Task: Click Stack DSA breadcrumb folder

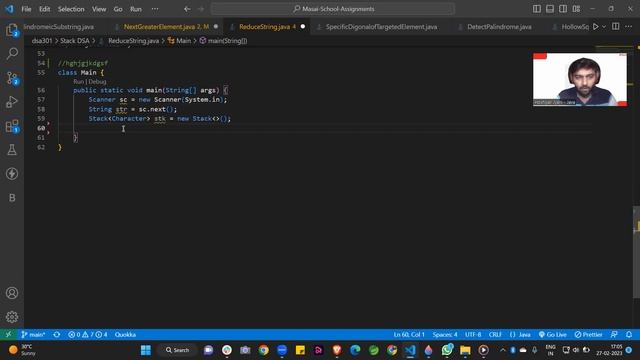Action: (x=75, y=41)
